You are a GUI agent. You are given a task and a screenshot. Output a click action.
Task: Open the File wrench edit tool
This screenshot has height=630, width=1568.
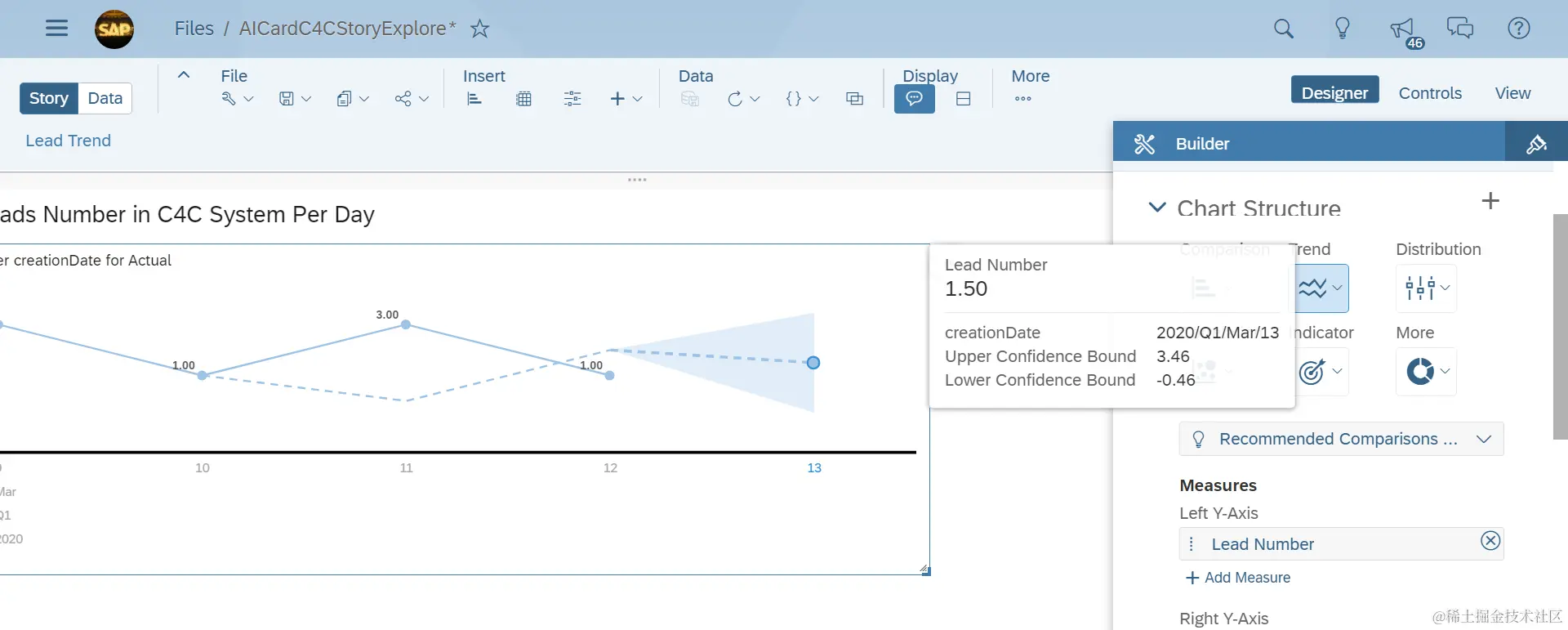[x=229, y=99]
